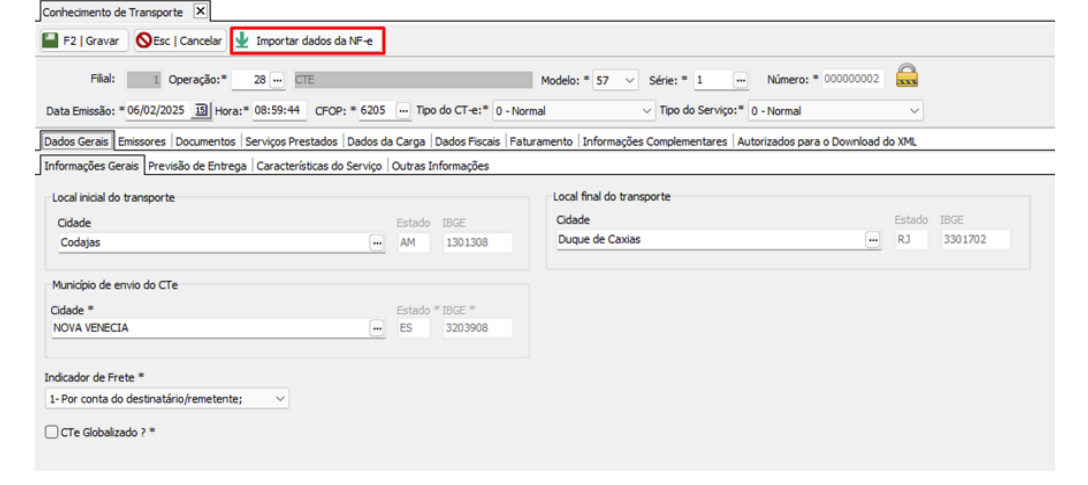Image resolution: width=1088 pixels, height=485 pixels.
Task: Click lookup button next to Série field
Action: click(740, 80)
